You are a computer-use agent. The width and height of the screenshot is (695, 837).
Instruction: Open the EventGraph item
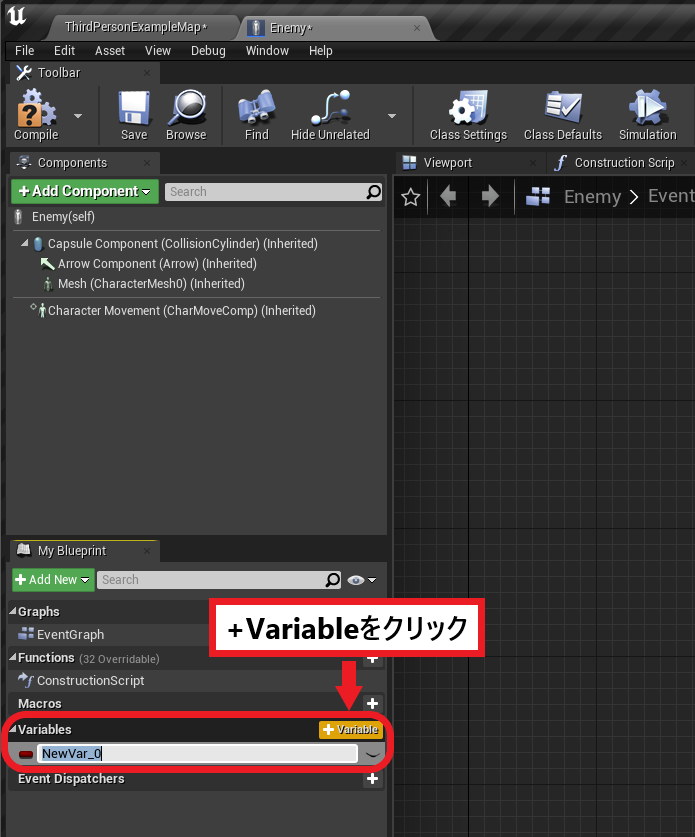[70, 635]
